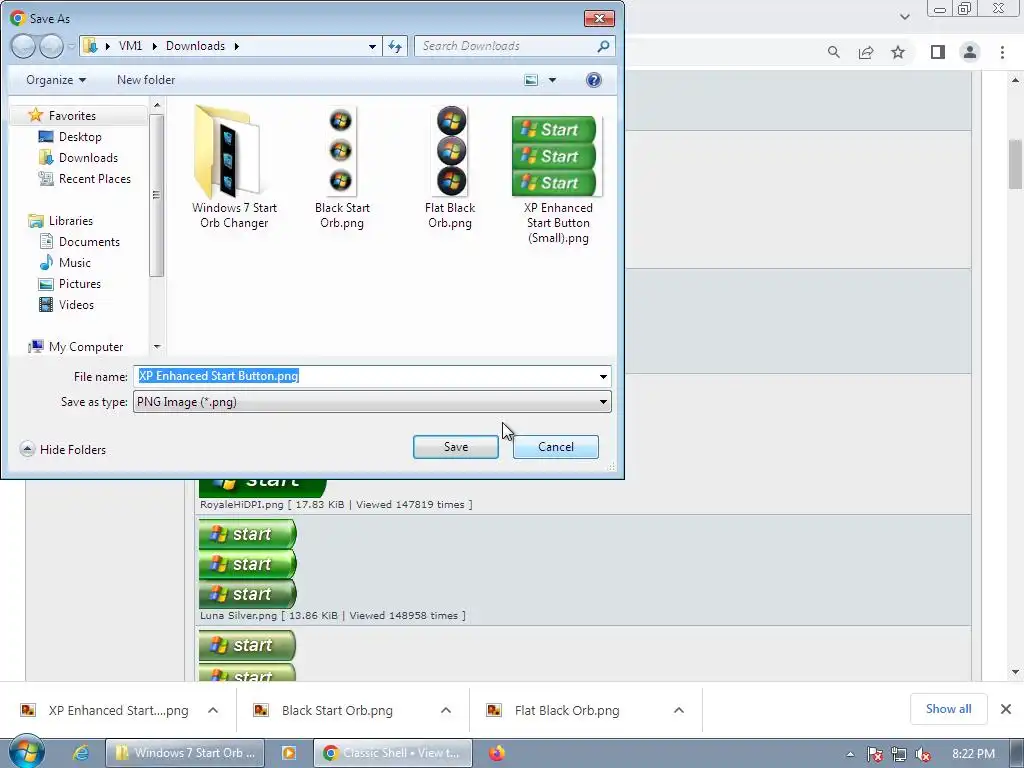Click Show all downloads
The image size is (1024, 768).
[948, 709]
